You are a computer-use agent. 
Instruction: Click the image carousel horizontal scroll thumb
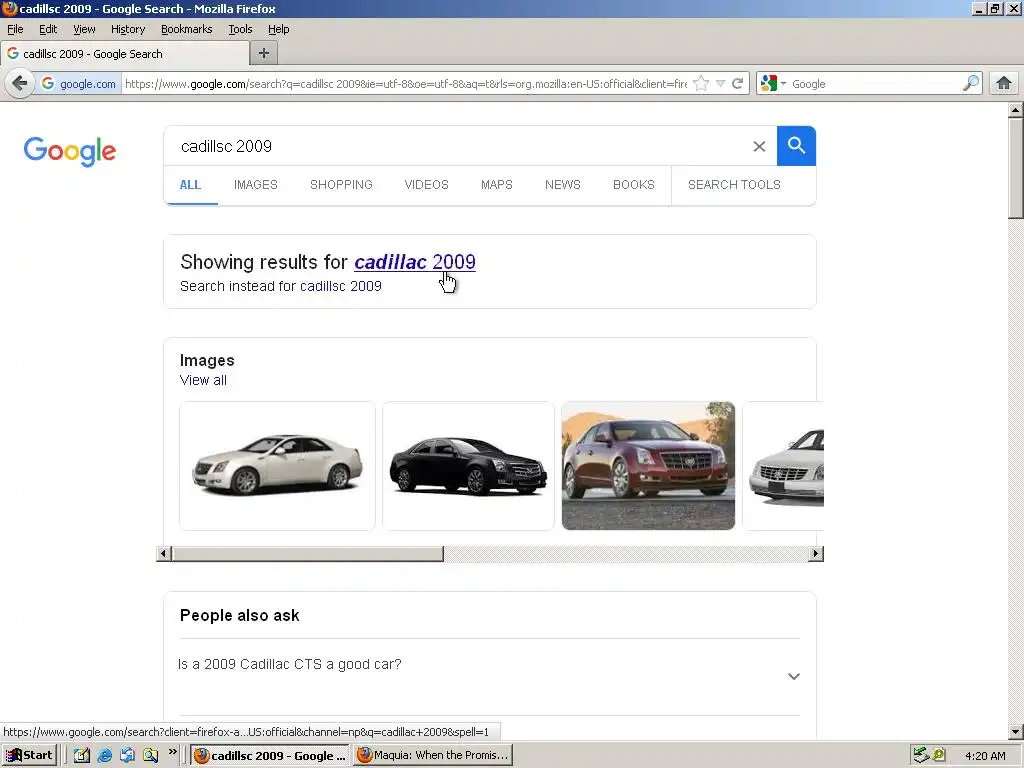(308, 554)
